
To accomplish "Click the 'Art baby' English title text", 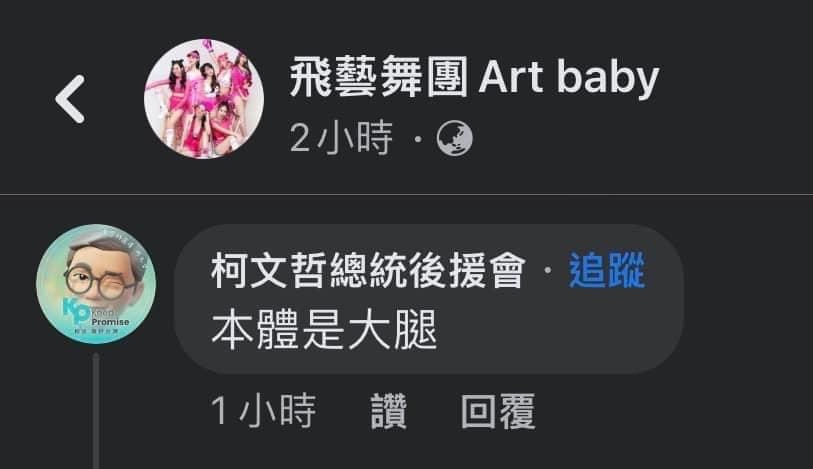I will click(569, 79).
